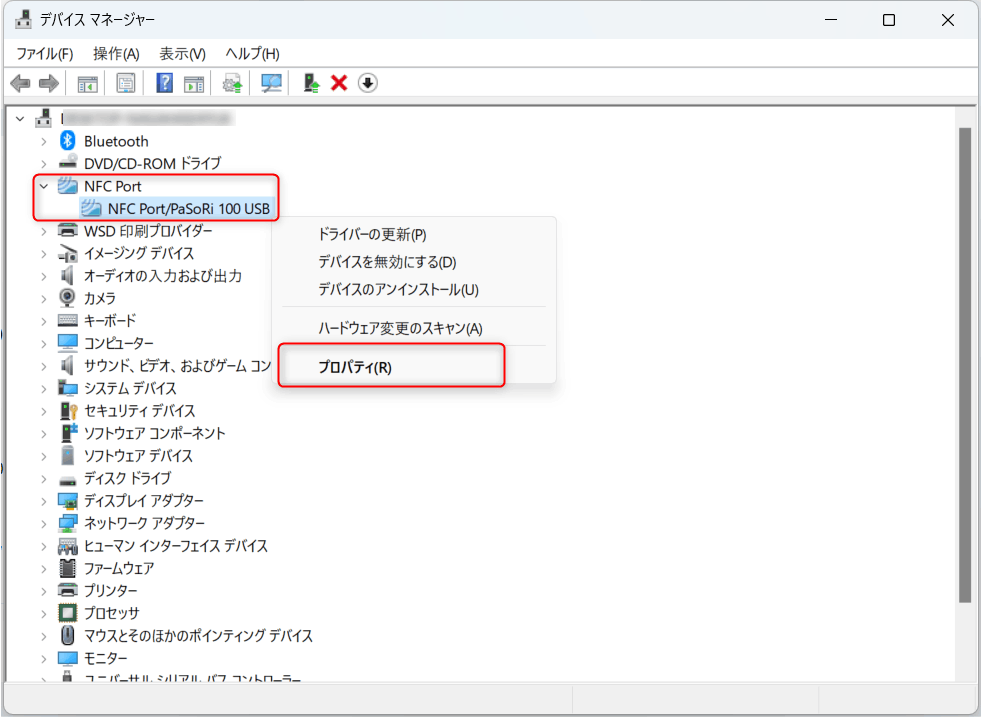Select ソフトウェア デバイス tree item
The image size is (983, 718).
click(138, 456)
